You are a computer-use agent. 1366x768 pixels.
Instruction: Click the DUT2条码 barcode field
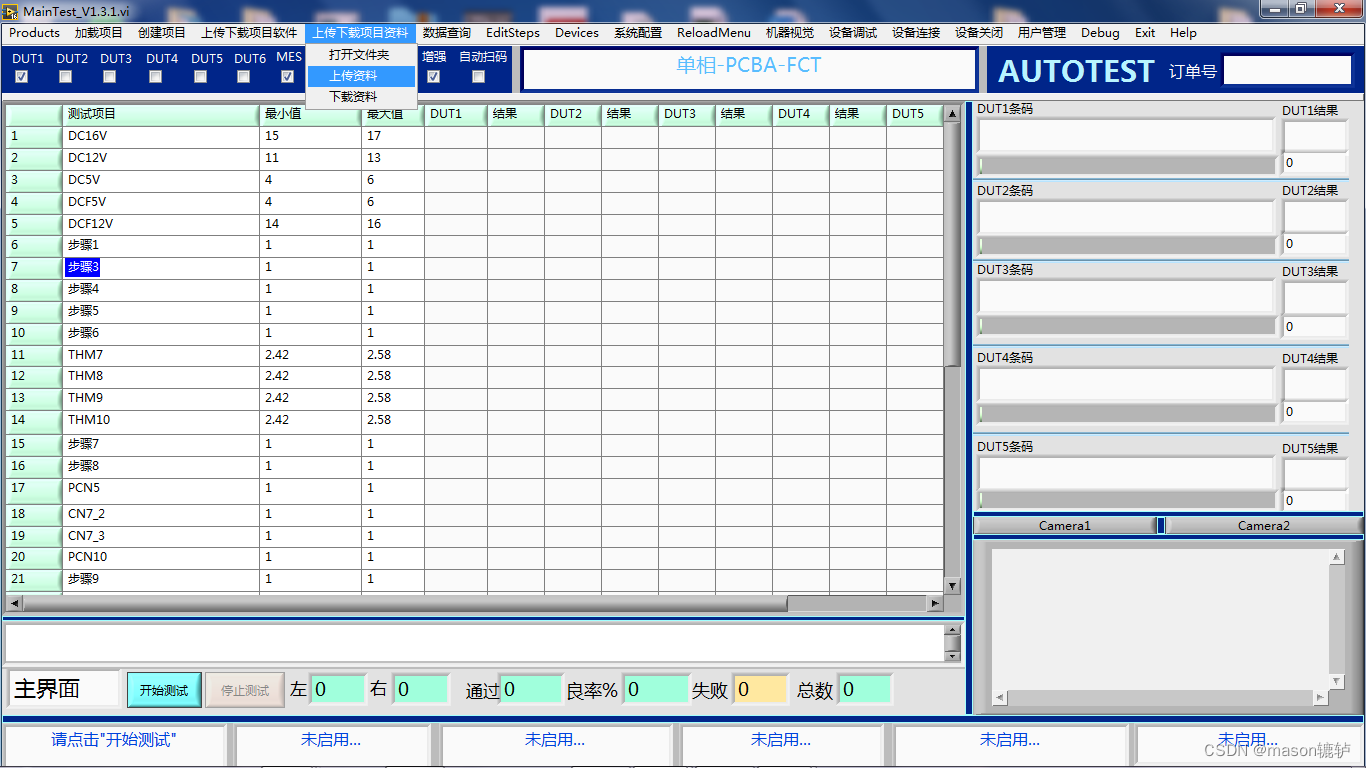[x=1126, y=217]
